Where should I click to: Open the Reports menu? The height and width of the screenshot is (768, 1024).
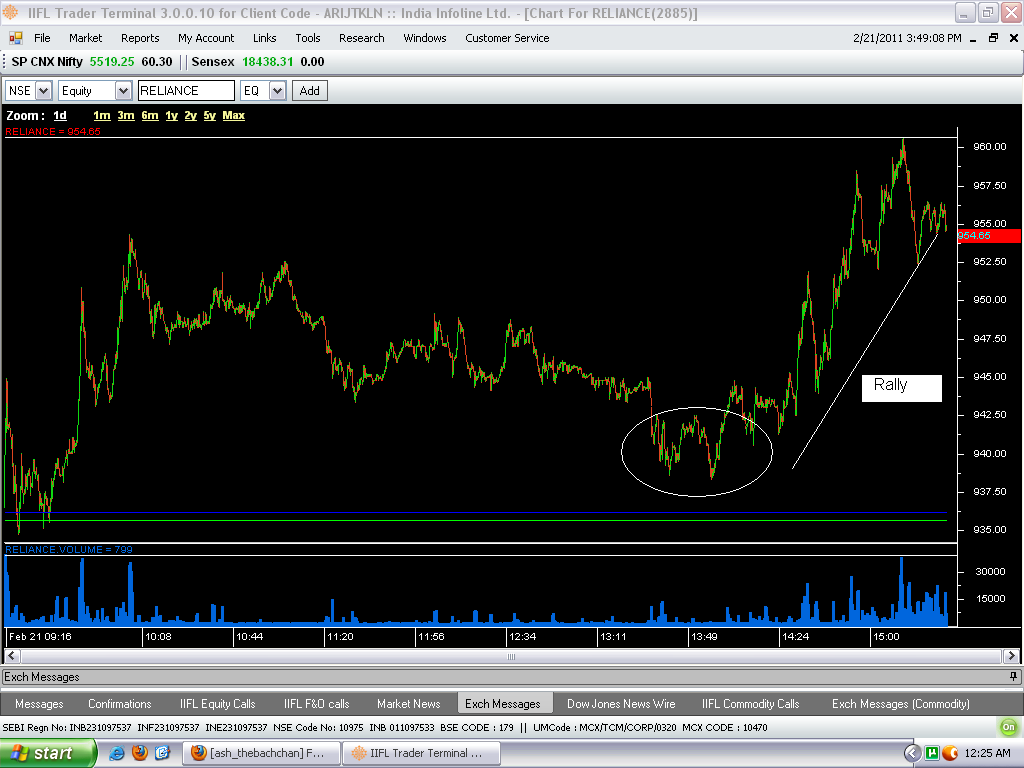(140, 38)
